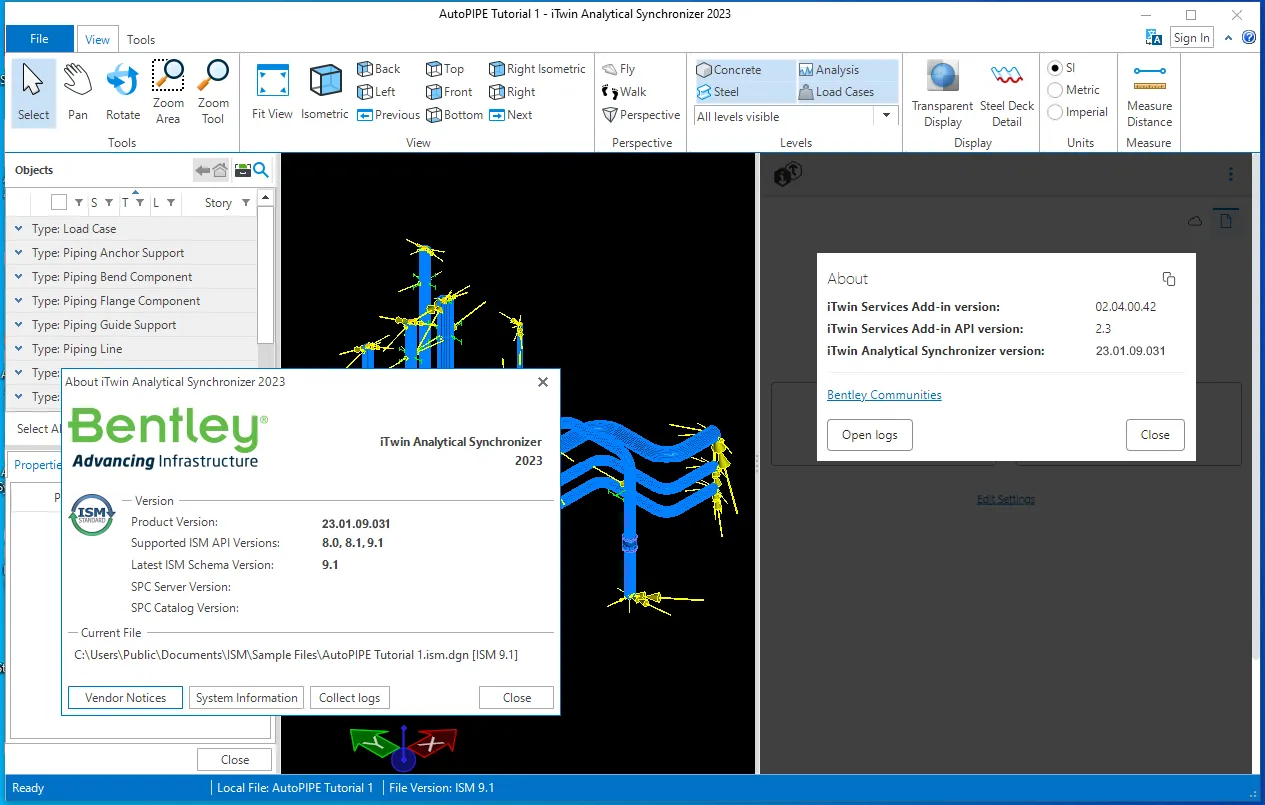Activate the Zoom Area tool
Screen dimensions: 1265x805
click(168, 92)
